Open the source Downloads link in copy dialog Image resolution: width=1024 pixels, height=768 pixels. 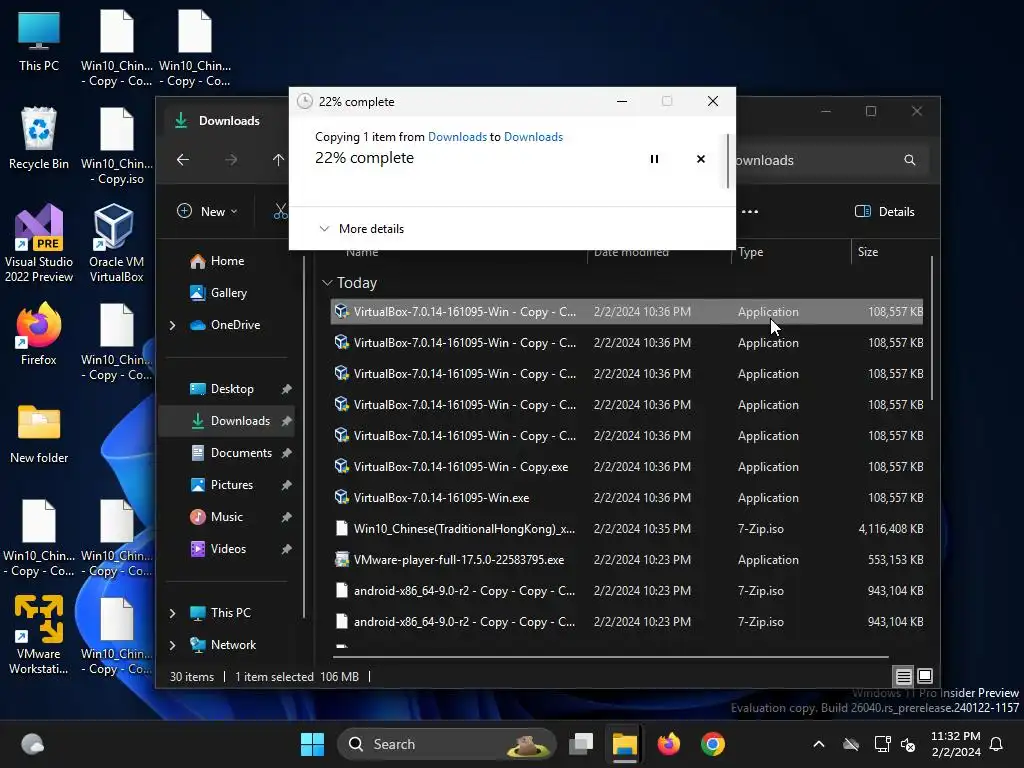tap(457, 136)
